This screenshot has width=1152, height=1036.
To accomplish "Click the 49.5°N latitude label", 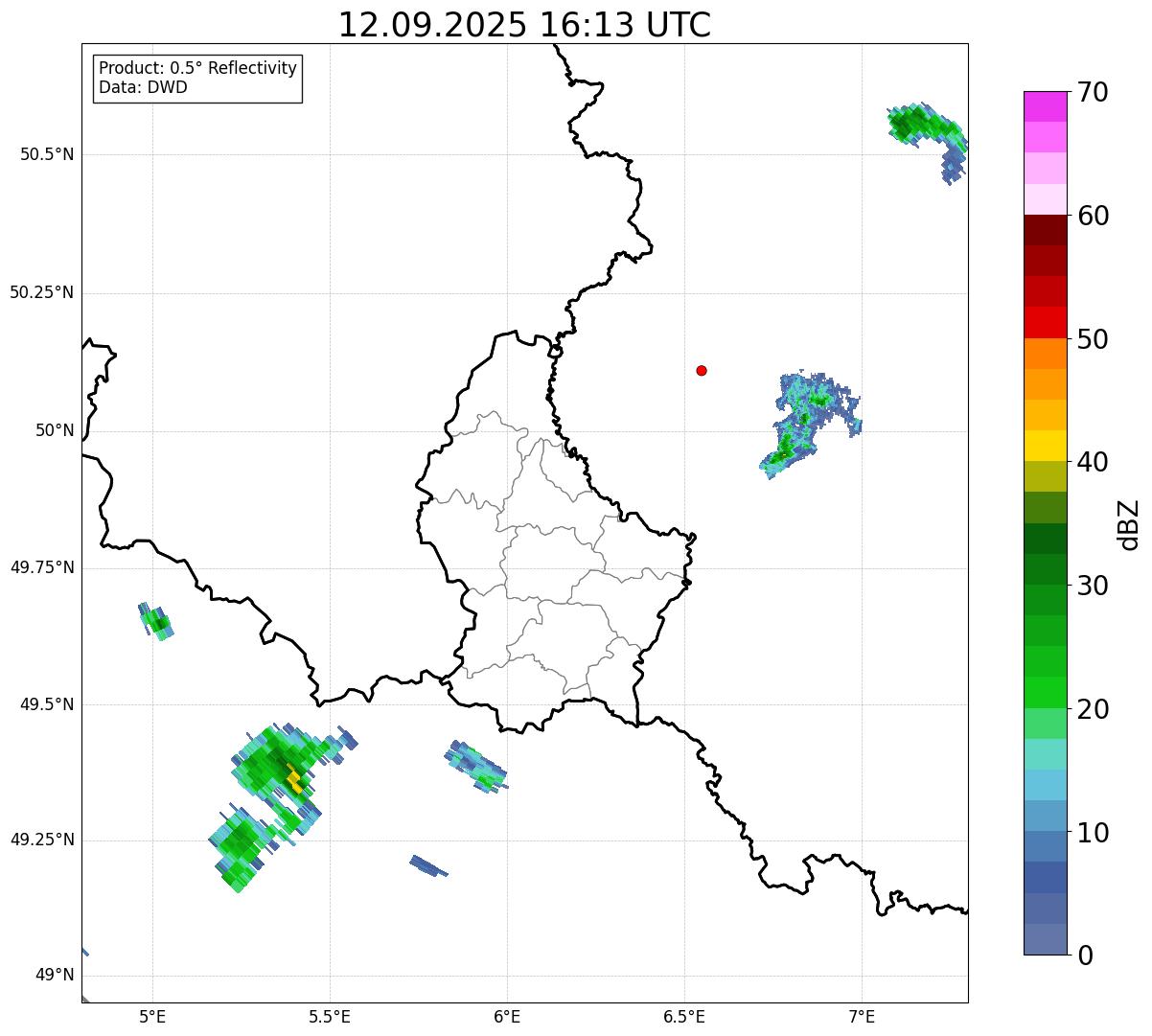I will 46,704.
